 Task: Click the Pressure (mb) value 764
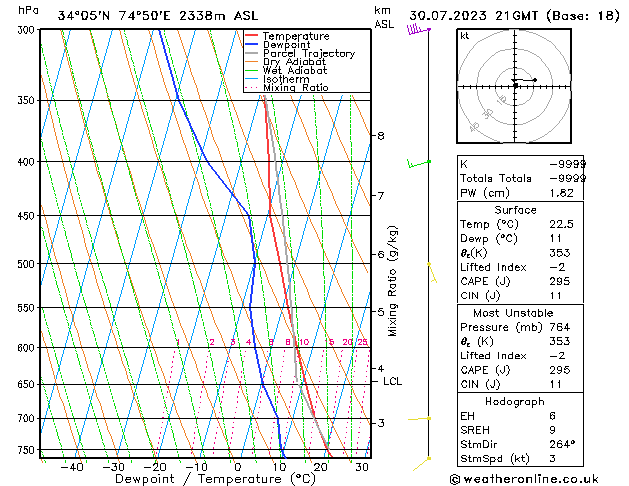[560, 327]
